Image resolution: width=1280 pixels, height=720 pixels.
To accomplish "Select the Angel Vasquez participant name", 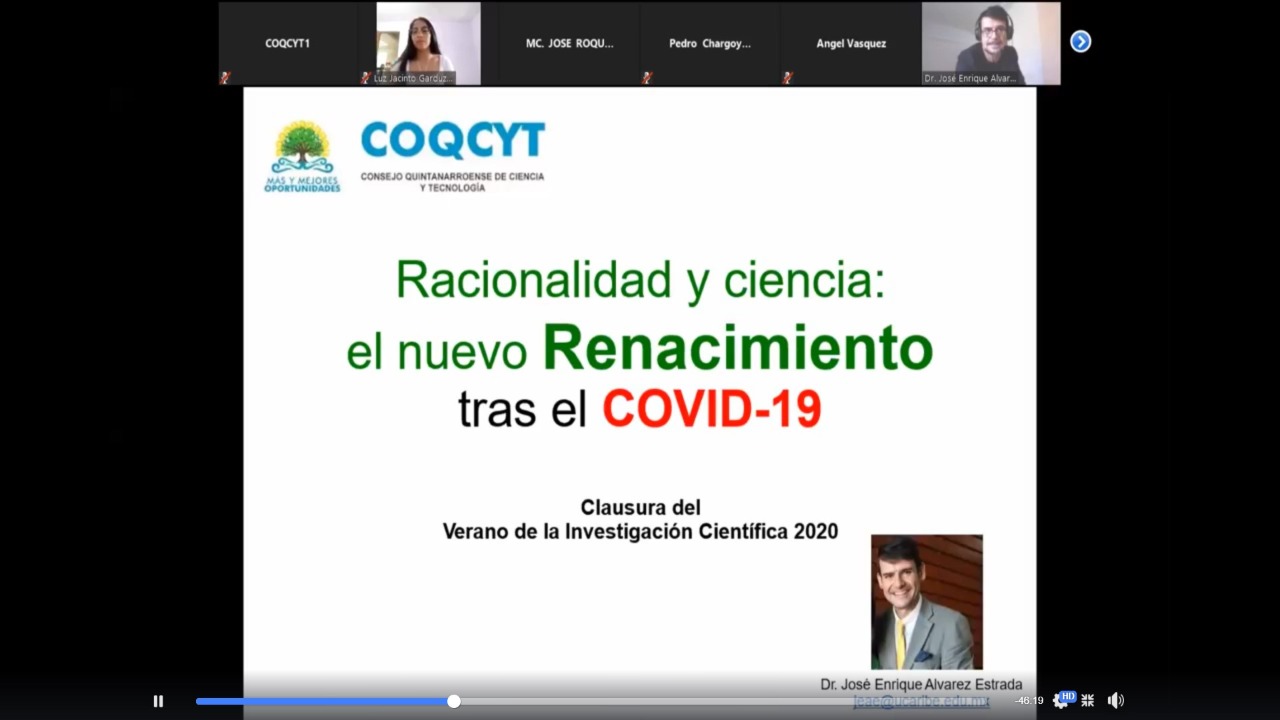I will click(x=851, y=43).
